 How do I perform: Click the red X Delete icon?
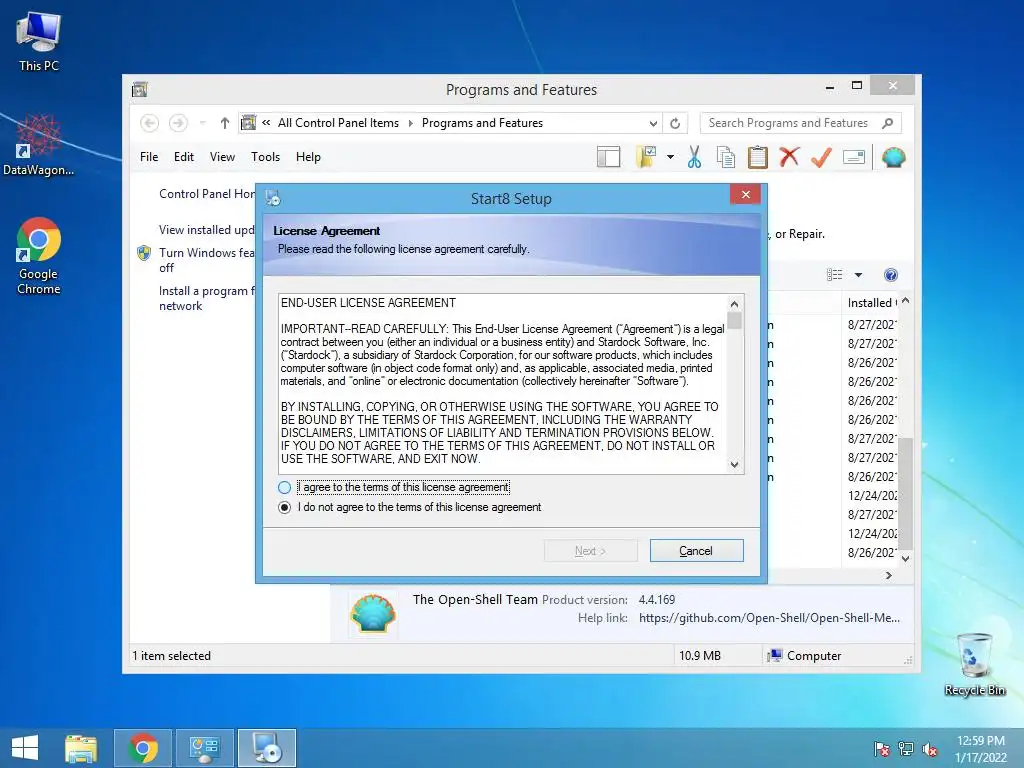coord(789,157)
